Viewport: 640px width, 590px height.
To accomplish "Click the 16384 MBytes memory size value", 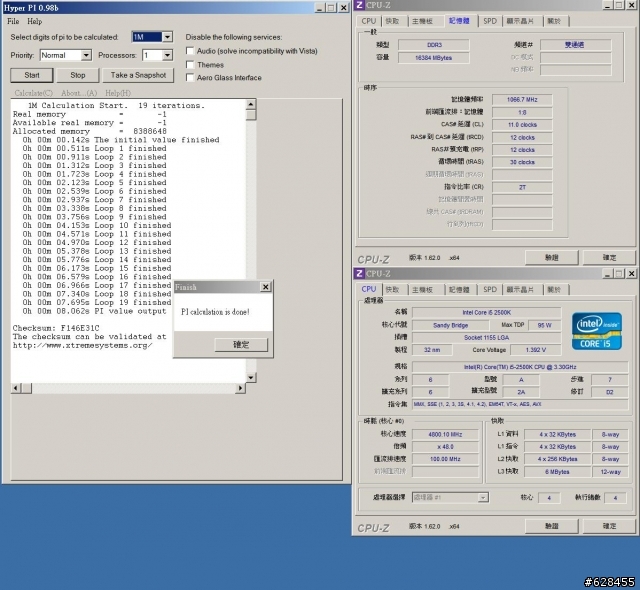I will (433, 58).
